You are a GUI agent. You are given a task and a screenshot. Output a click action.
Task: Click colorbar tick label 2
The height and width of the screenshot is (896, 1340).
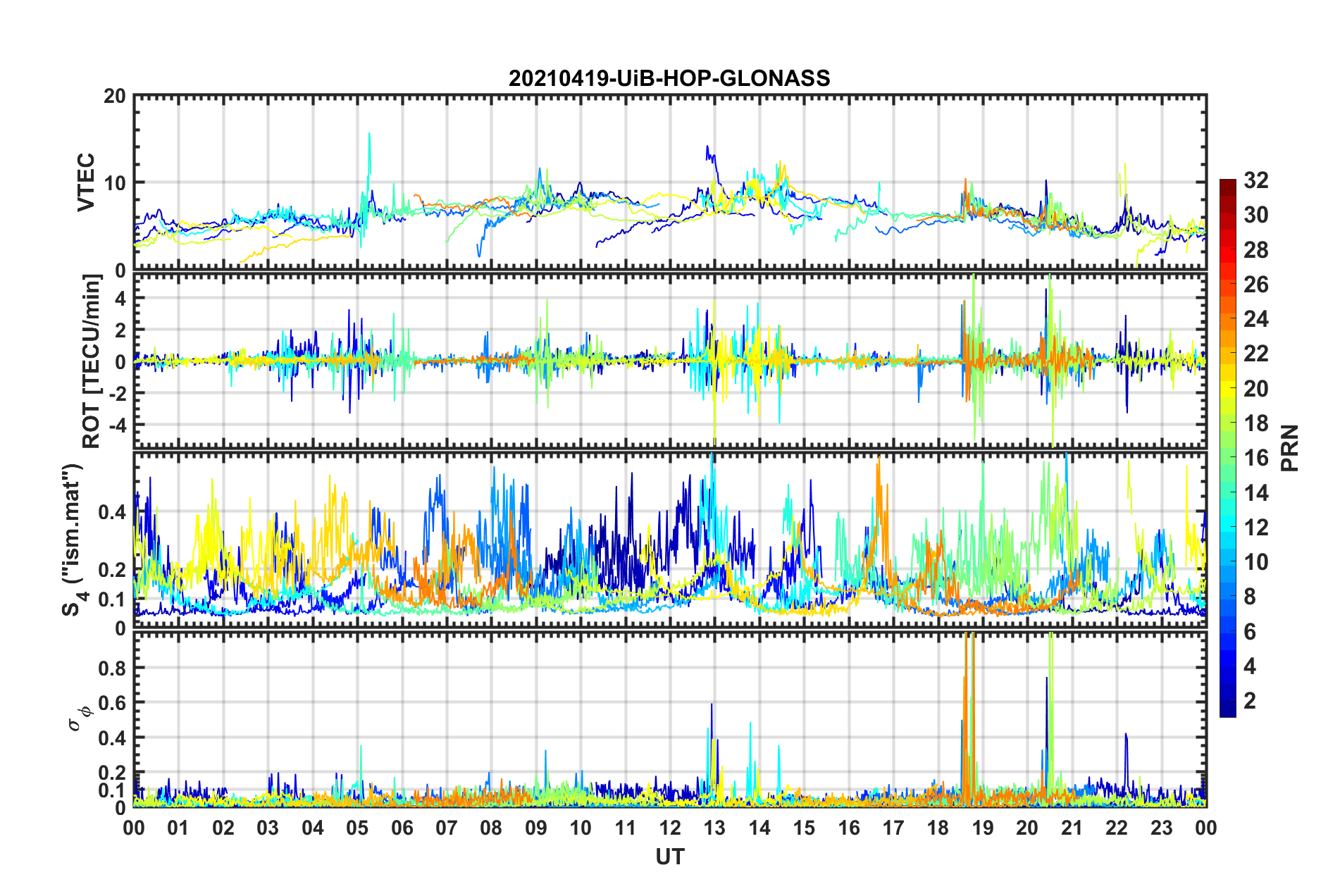coord(1250,701)
